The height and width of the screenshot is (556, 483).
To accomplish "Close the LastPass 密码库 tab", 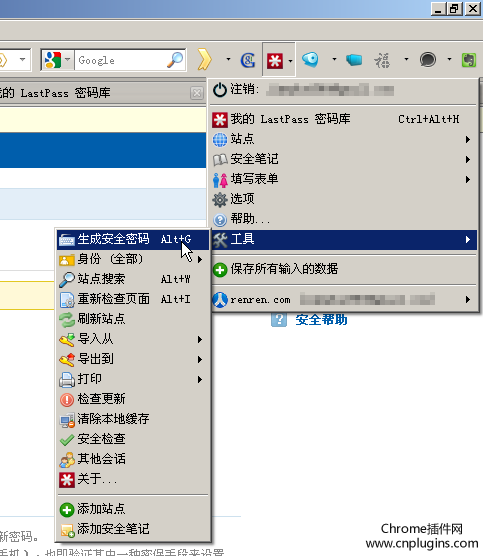I will [197, 93].
